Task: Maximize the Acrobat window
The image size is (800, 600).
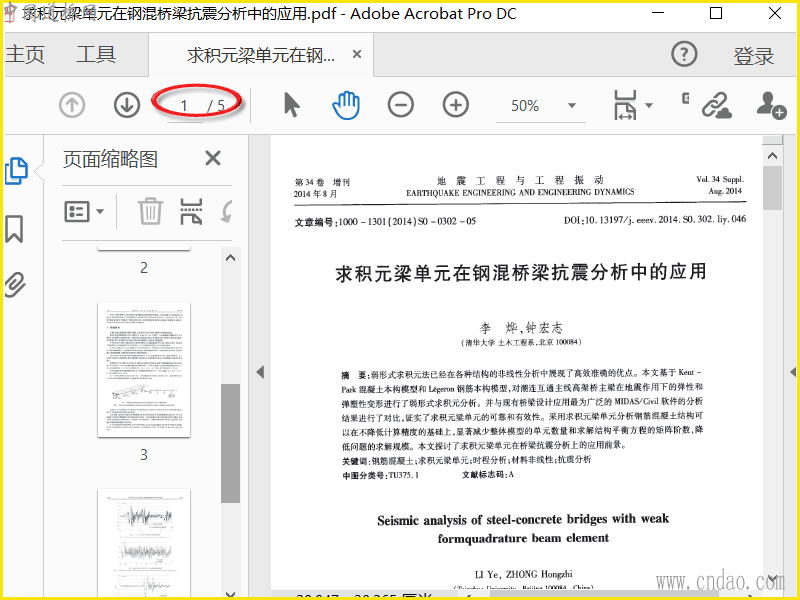Action: tap(716, 13)
